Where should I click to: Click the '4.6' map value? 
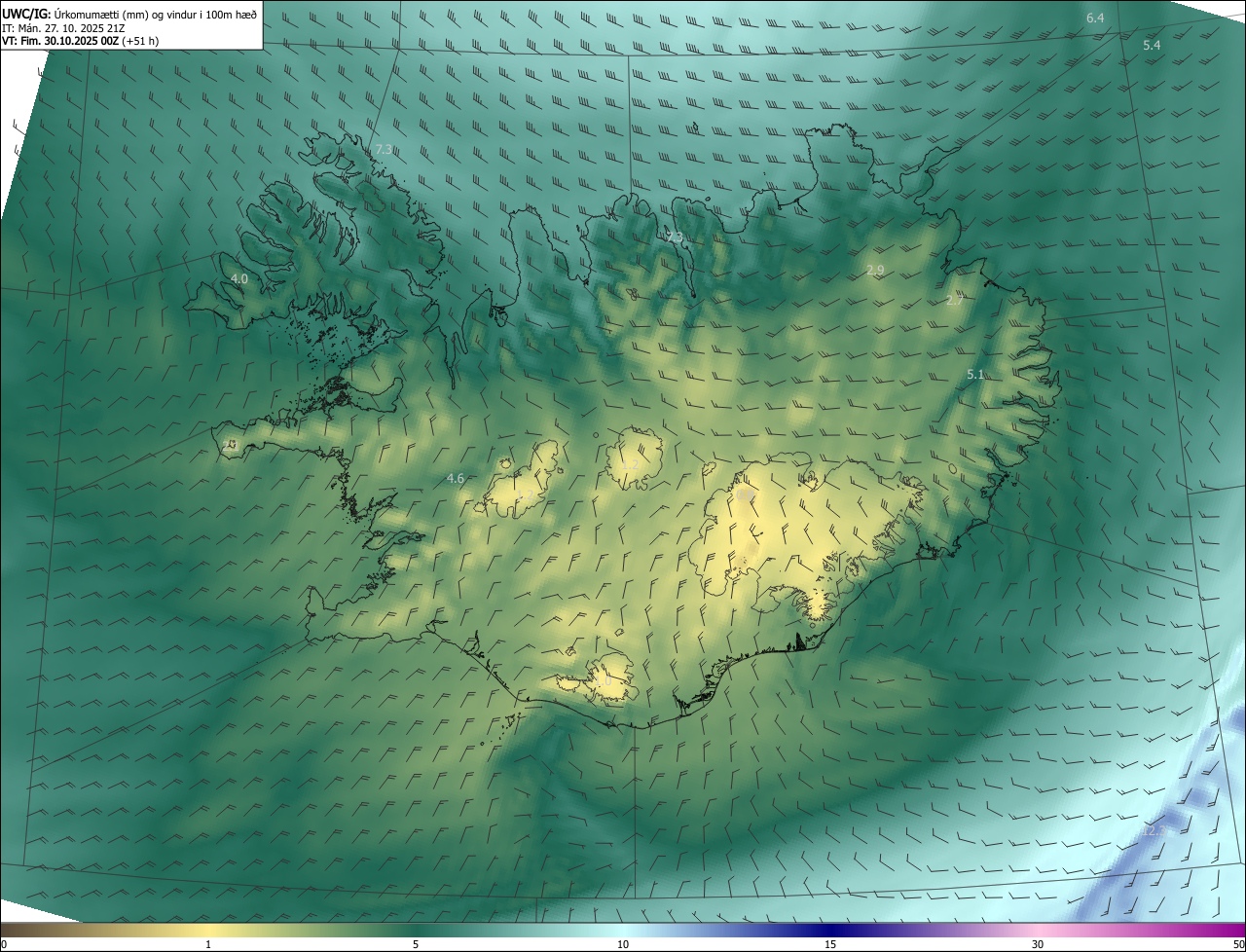click(x=455, y=478)
